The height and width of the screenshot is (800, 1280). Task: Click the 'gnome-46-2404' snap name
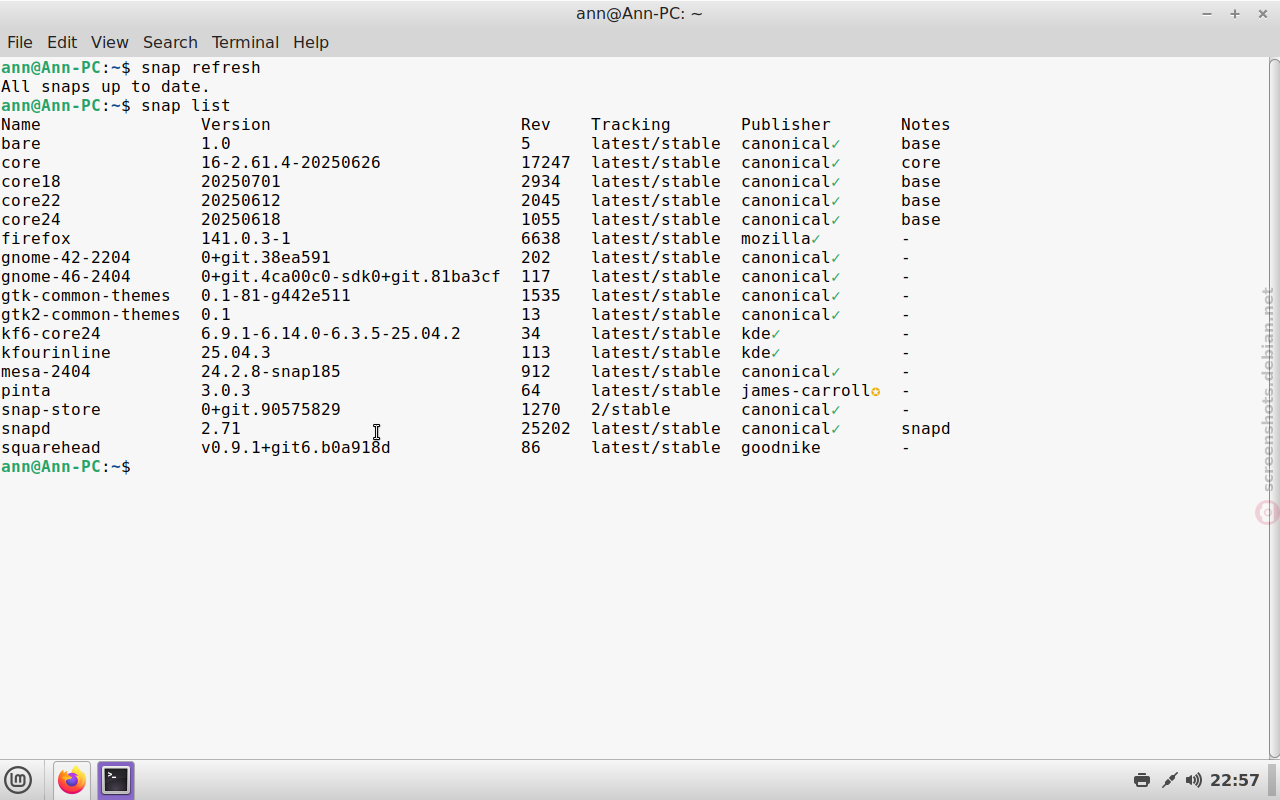[x=66, y=276]
